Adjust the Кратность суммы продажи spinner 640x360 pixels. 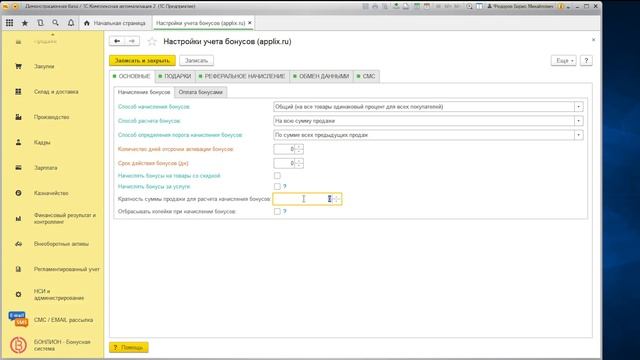[x=337, y=199]
